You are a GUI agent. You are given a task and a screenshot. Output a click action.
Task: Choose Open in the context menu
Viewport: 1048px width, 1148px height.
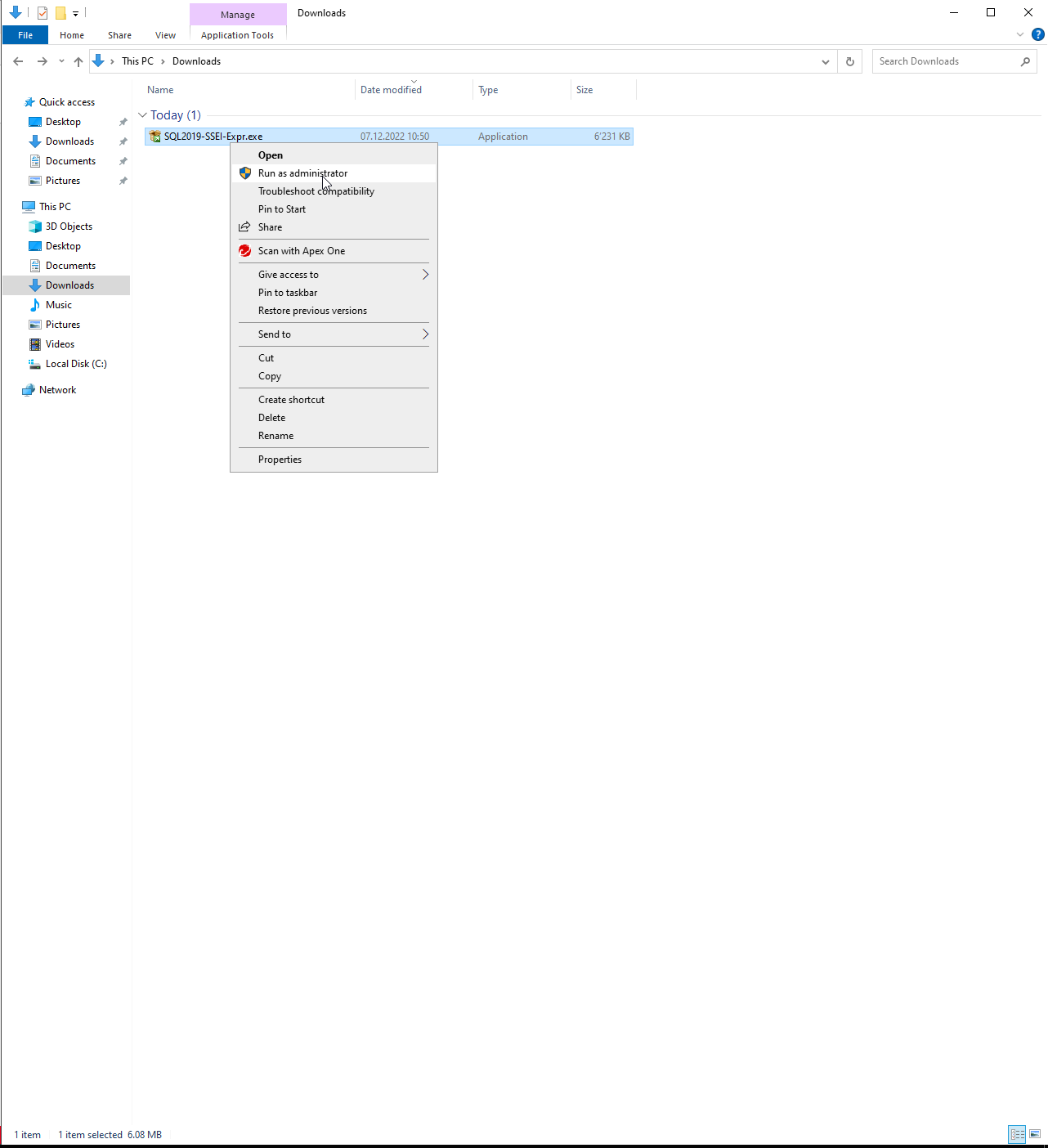coord(334,155)
